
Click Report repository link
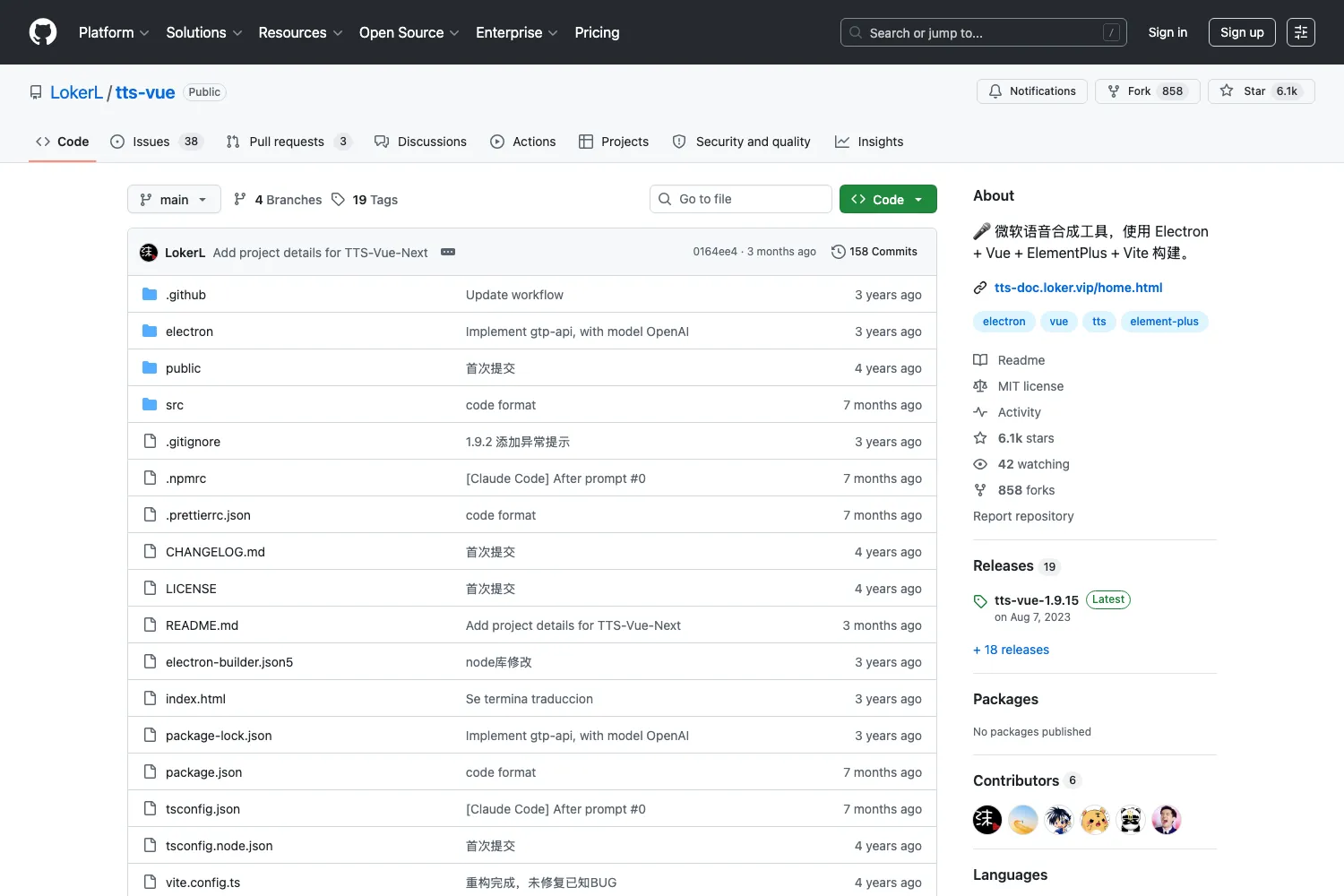point(1023,516)
